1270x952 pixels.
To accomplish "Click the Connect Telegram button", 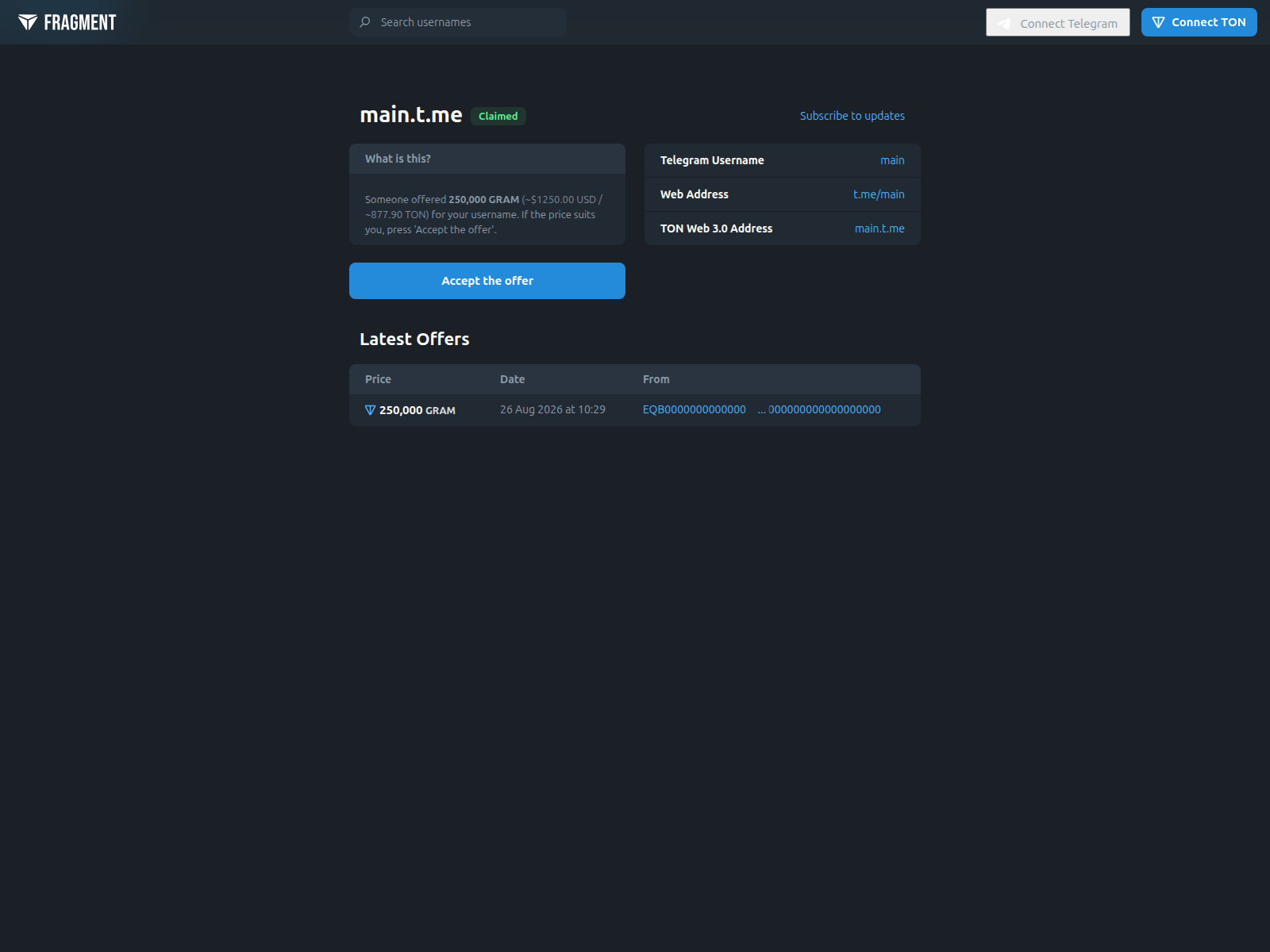I will [1058, 22].
